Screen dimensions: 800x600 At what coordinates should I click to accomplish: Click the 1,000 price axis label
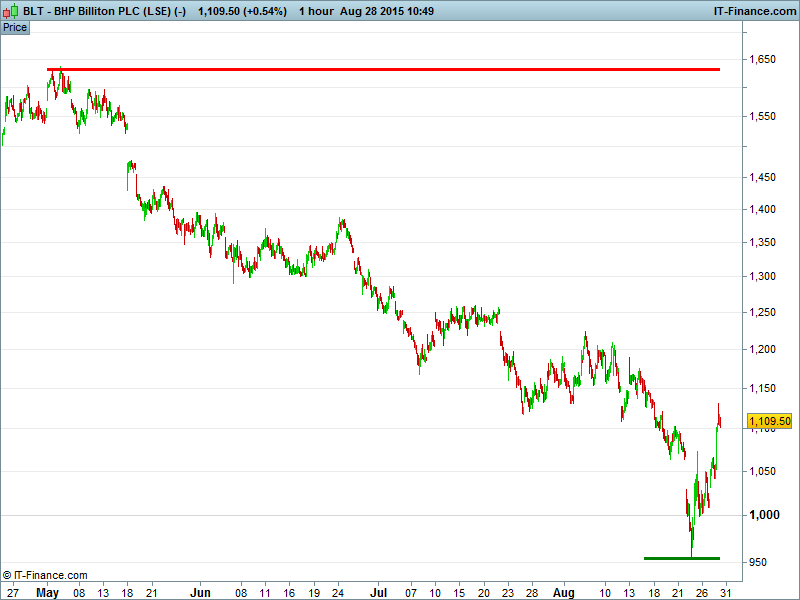[762, 515]
